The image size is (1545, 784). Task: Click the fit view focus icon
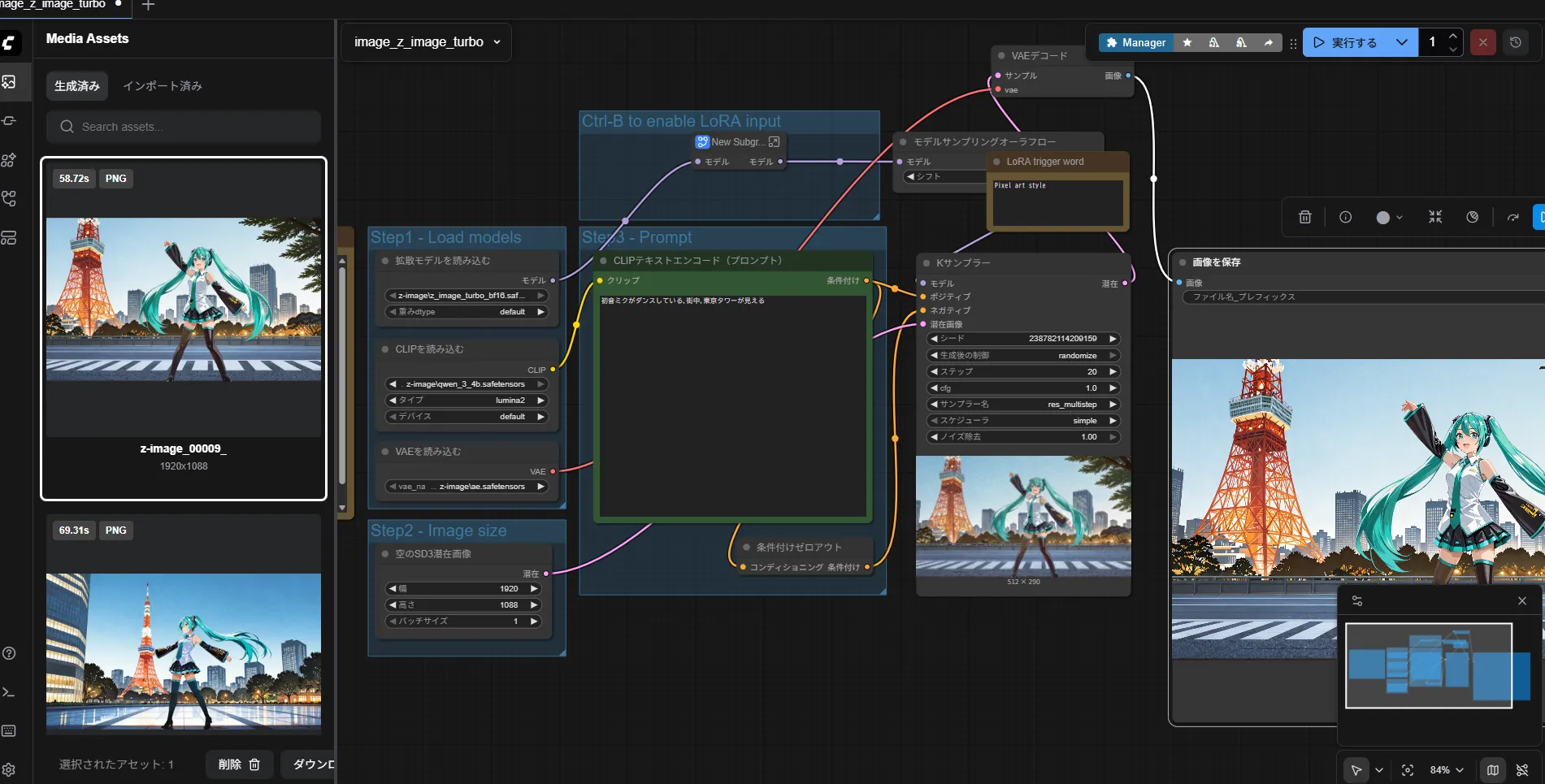[1407, 770]
